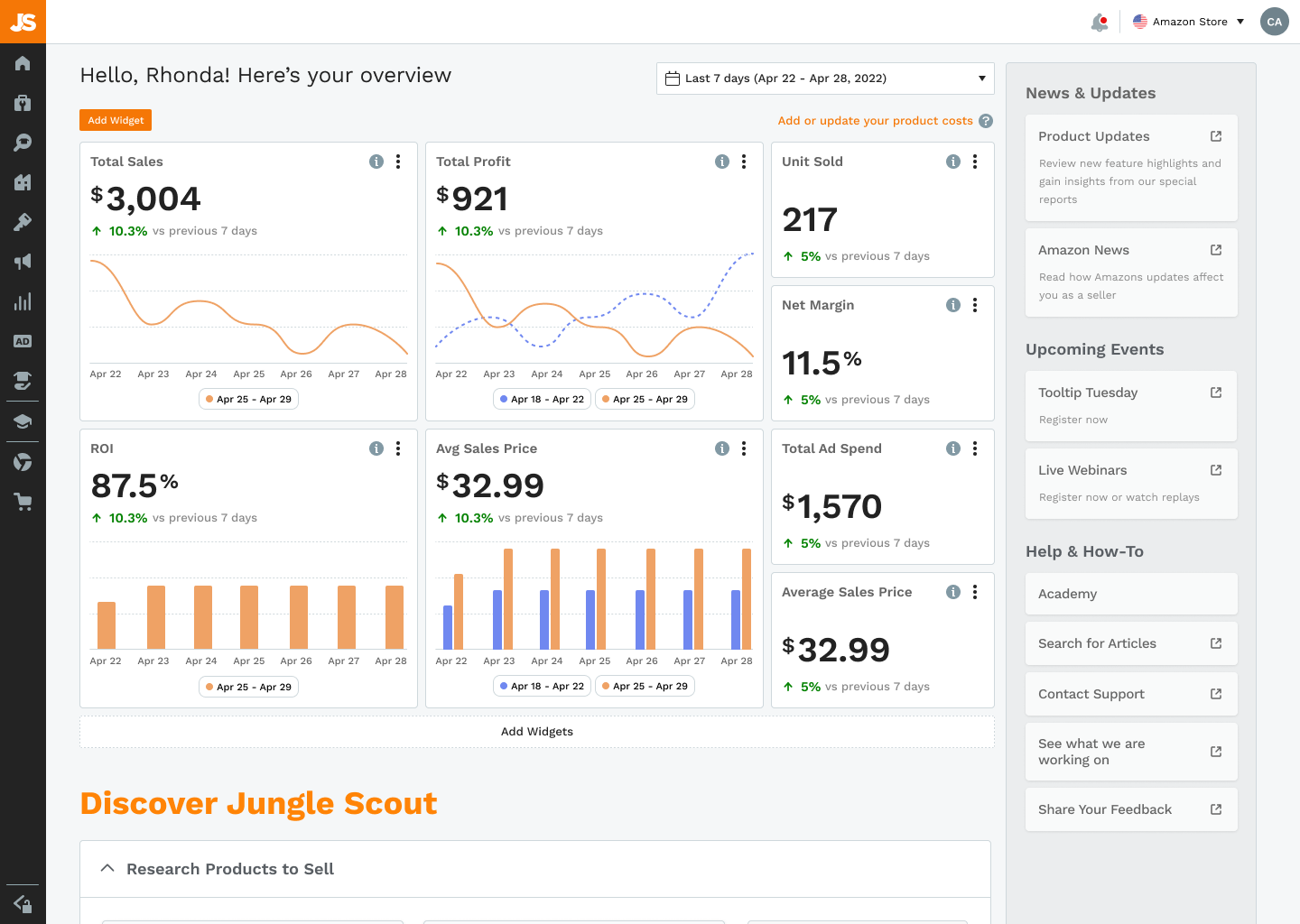Image resolution: width=1300 pixels, height=924 pixels.
Task: Click the megaphone launch icon in sidebar
Action: click(23, 261)
